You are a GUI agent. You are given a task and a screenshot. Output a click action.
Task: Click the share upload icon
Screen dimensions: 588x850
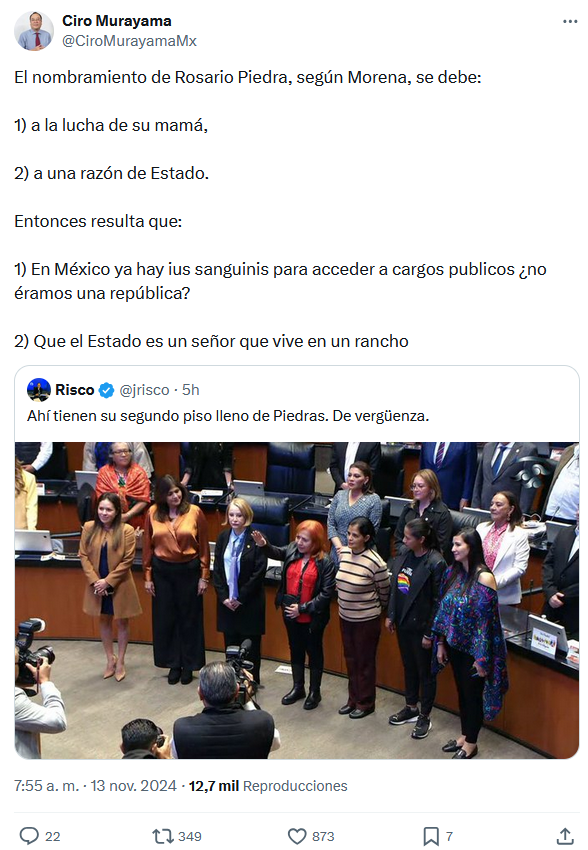click(x=565, y=835)
